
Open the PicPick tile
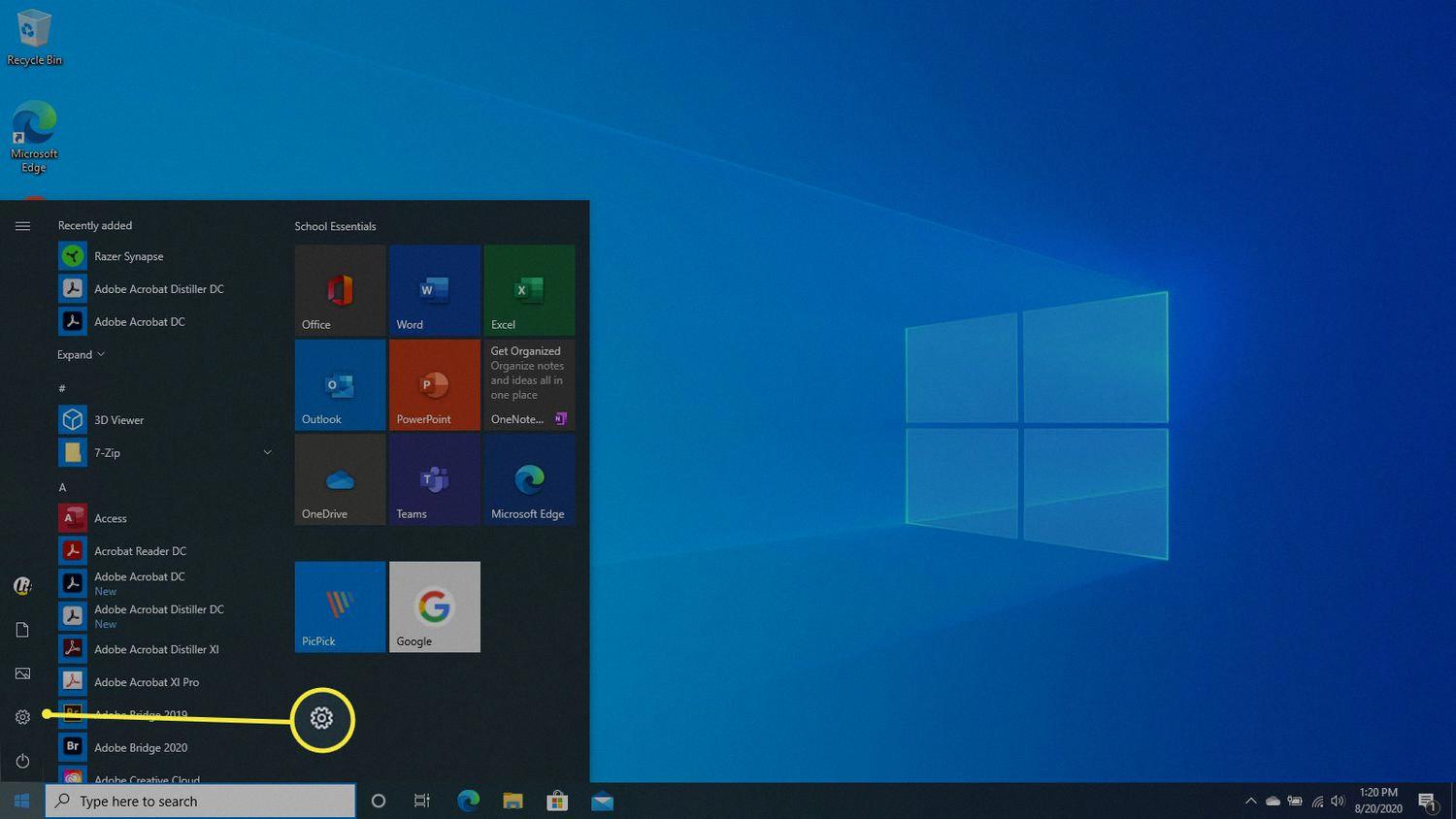340,606
